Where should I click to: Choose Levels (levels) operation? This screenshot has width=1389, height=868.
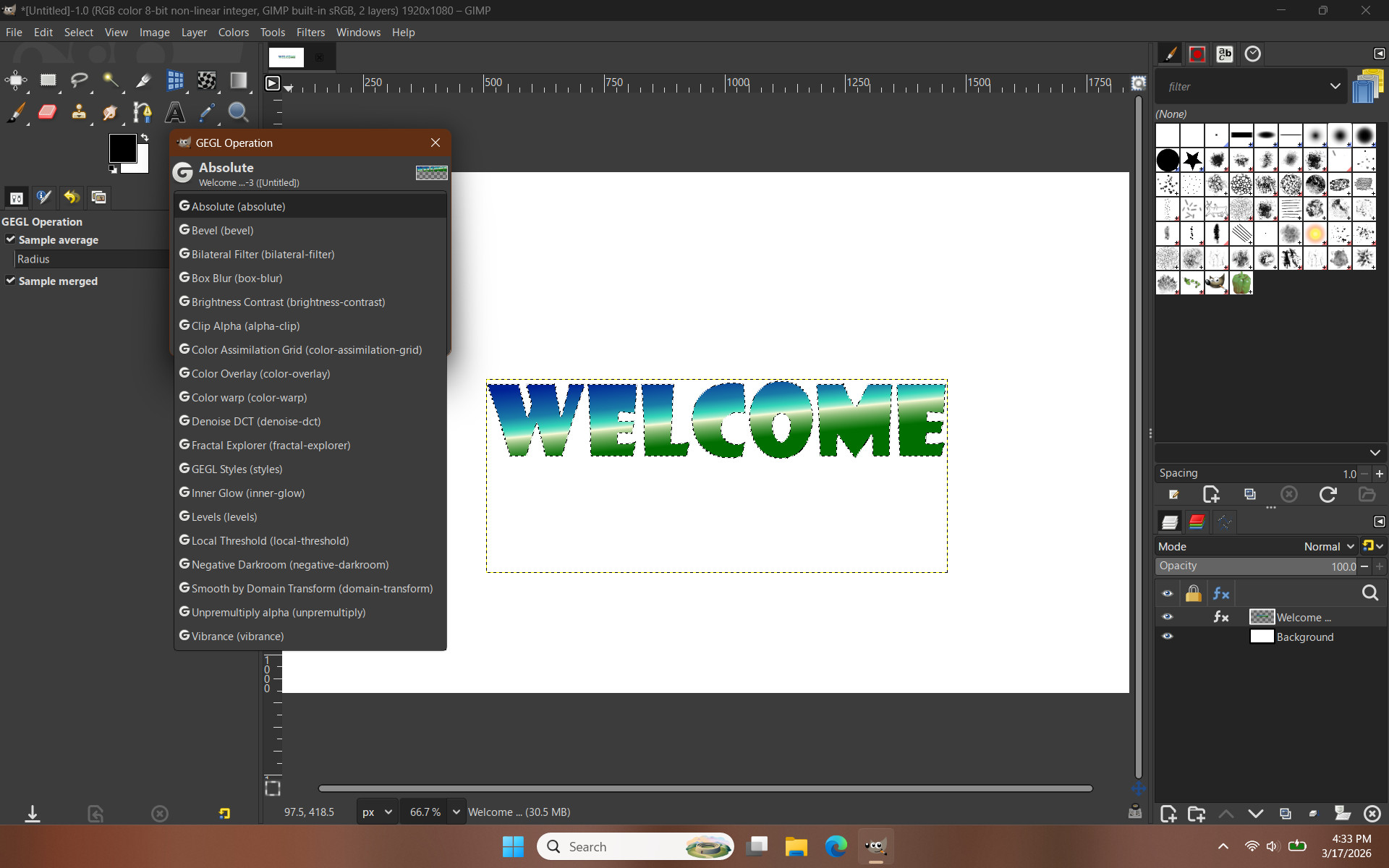pos(310,516)
